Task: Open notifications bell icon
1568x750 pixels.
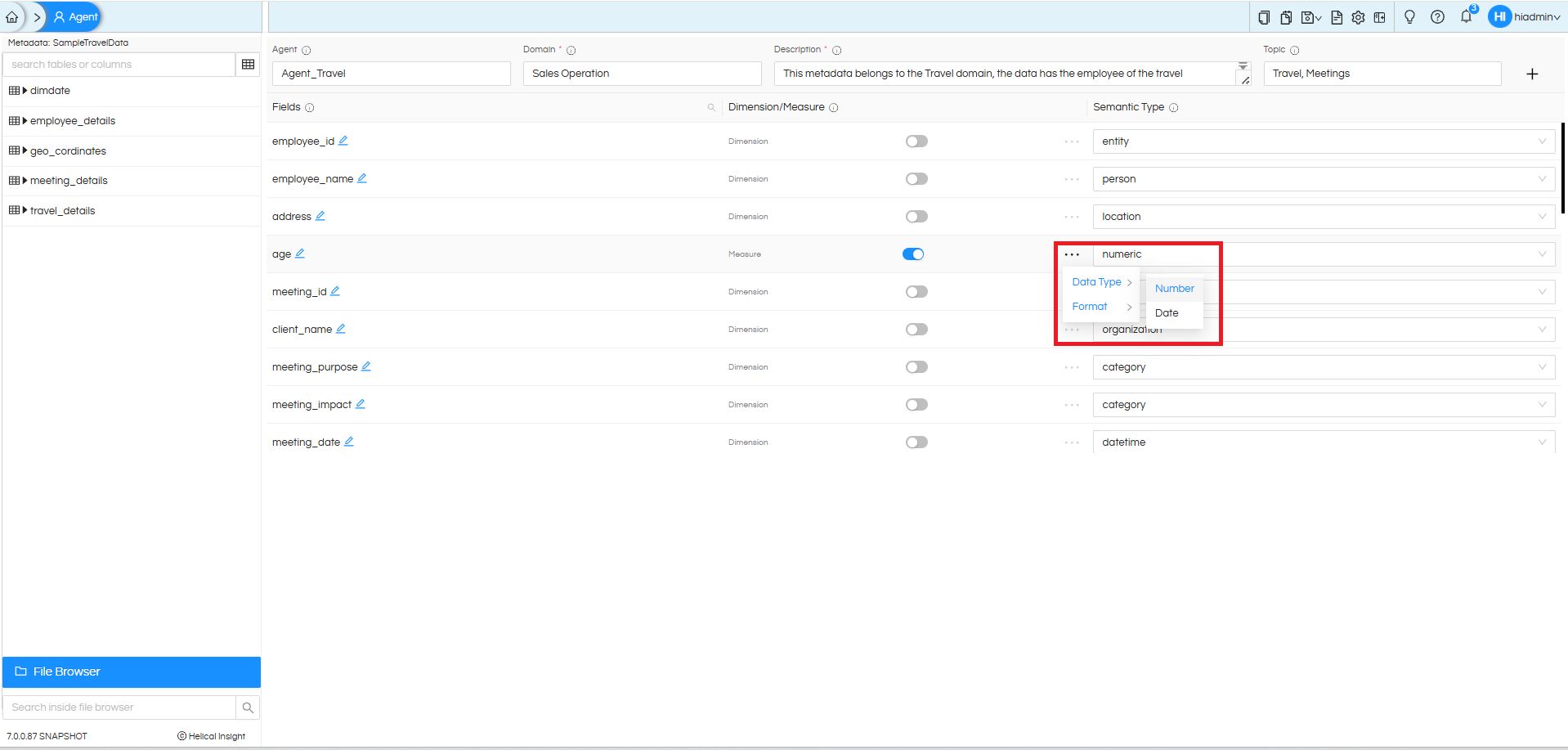Action: pos(1467,16)
